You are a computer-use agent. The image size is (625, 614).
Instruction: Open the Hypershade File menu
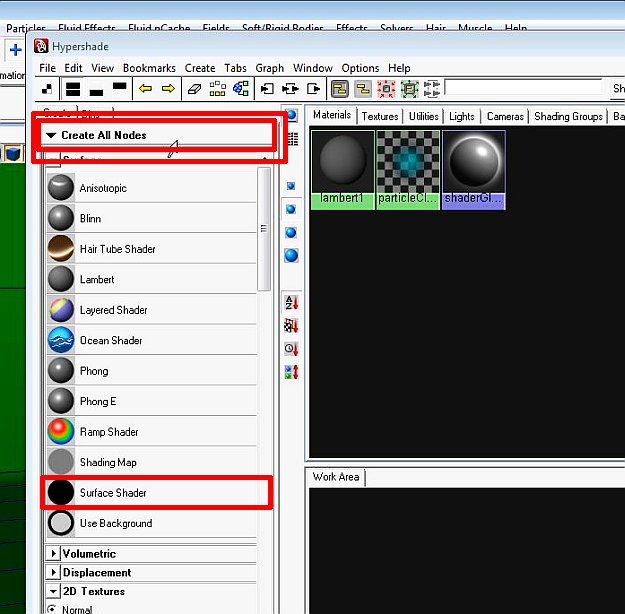tap(47, 68)
